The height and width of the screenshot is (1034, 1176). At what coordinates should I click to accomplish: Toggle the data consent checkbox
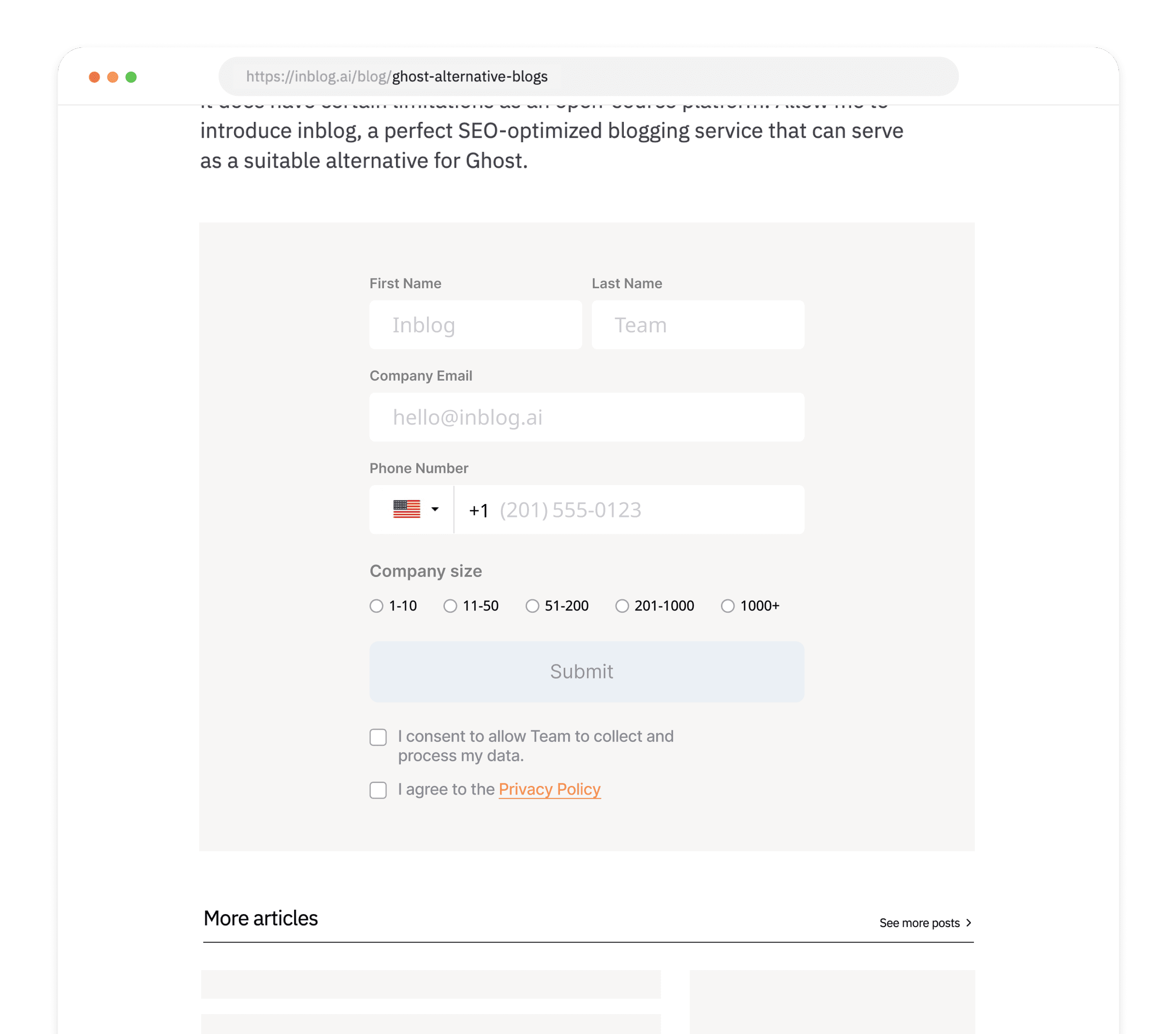[x=378, y=736]
